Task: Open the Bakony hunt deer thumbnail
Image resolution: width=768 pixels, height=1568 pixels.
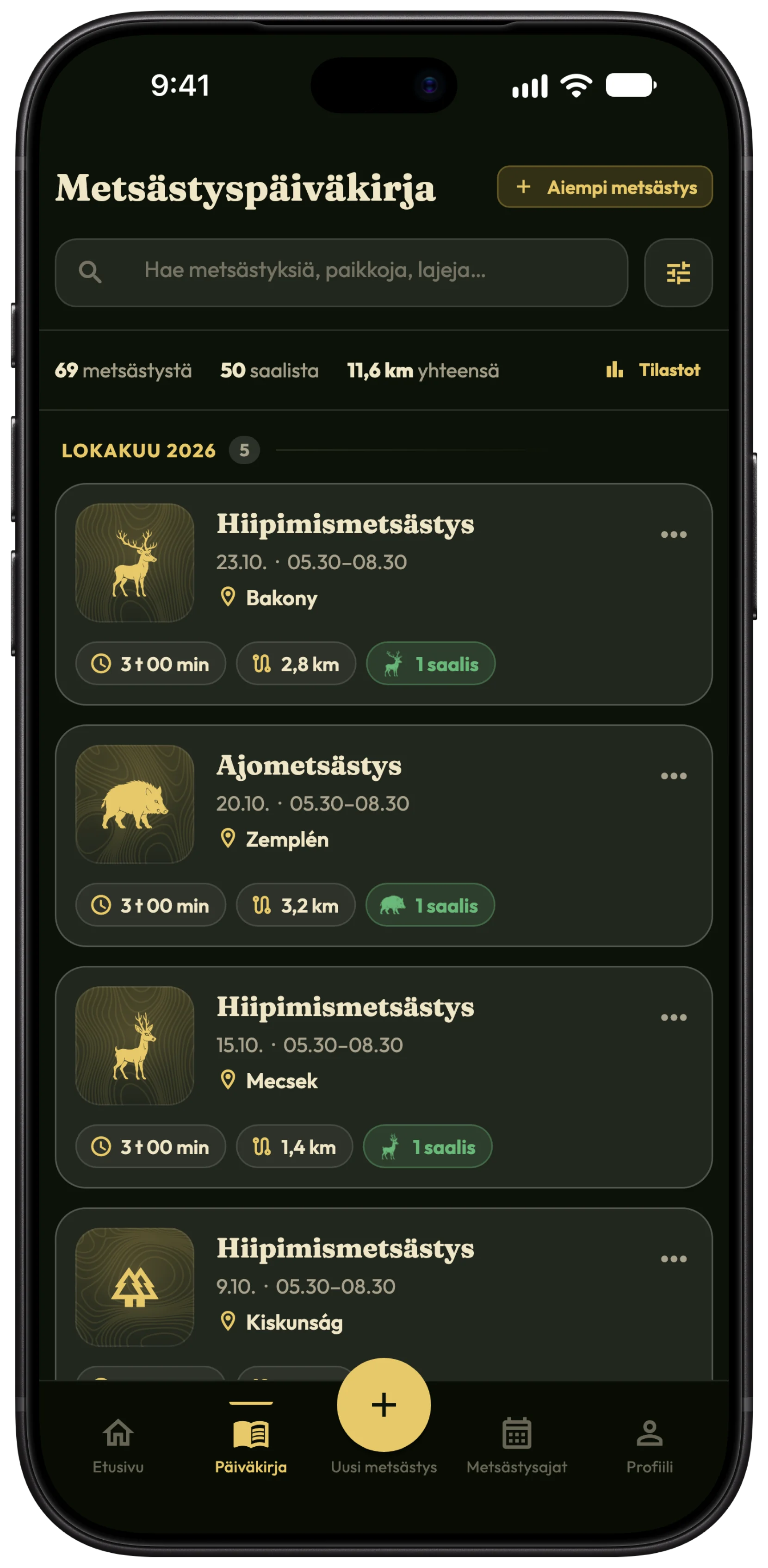Action: tap(135, 562)
